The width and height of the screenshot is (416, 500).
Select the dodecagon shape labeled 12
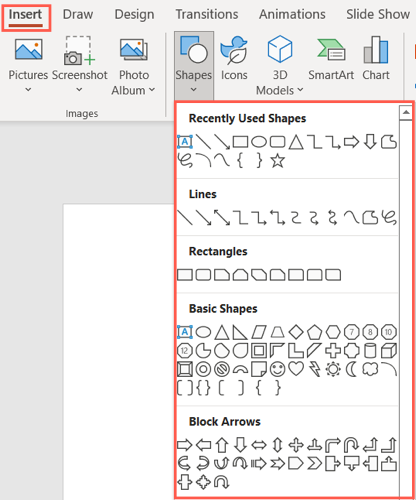point(185,351)
